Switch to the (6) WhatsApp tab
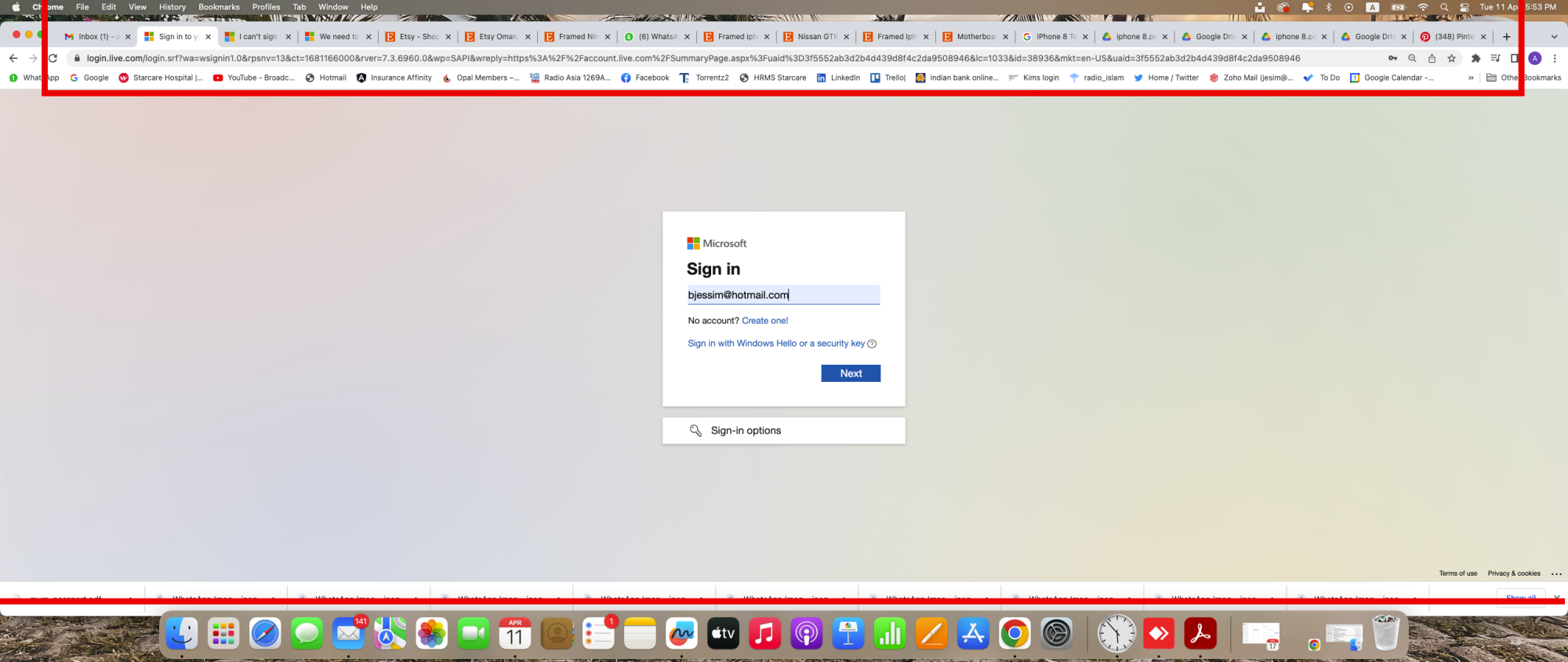This screenshot has height=662, width=1568. pyautogui.click(x=655, y=37)
